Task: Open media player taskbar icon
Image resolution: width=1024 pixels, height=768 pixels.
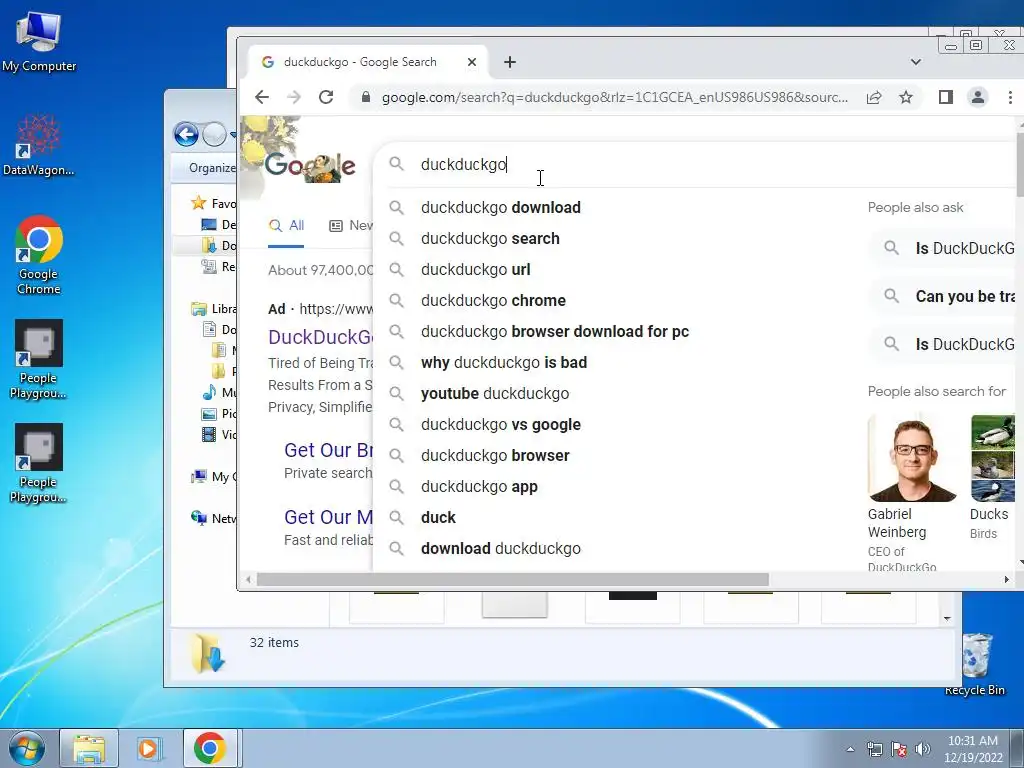Action: tap(150, 748)
